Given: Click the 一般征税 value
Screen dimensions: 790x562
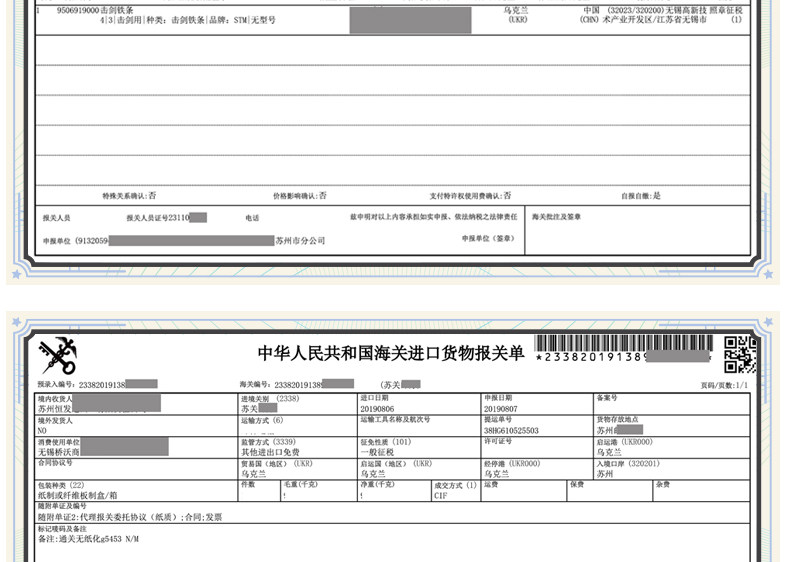Looking at the screenshot, I should click(377, 452).
